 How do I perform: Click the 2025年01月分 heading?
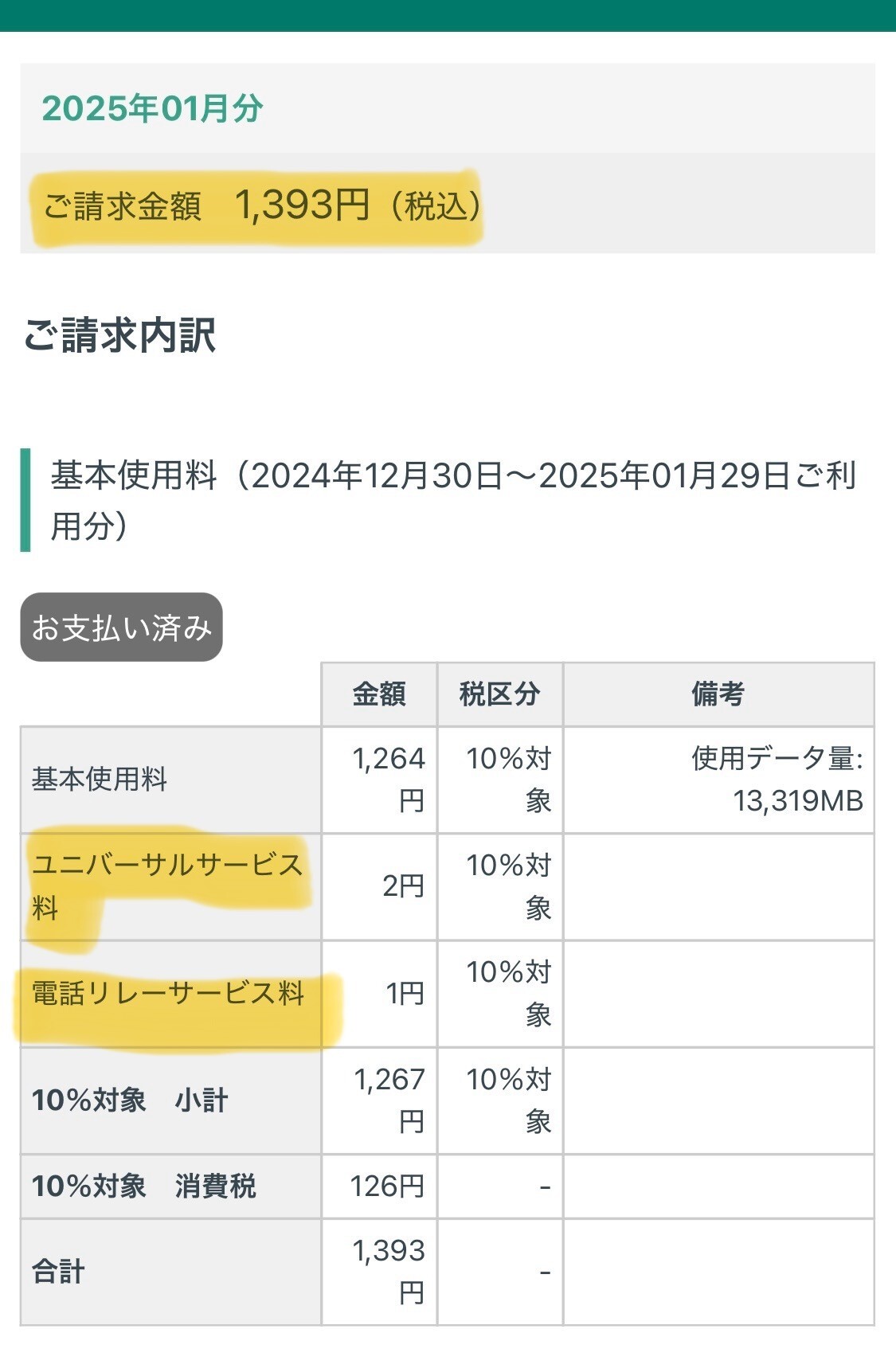pyautogui.click(x=152, y=108)
